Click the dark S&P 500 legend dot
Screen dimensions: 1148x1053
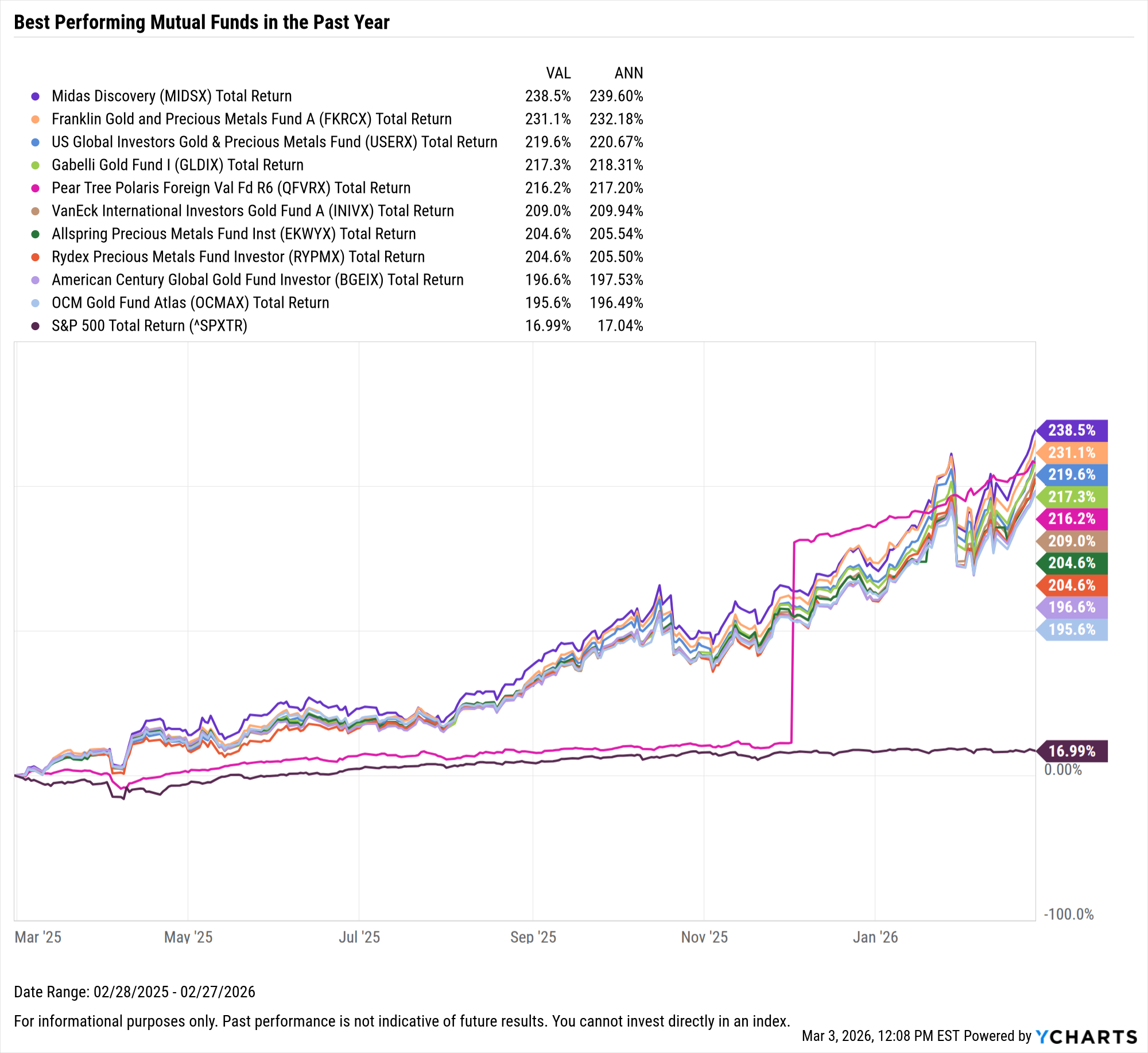(36, 326)
